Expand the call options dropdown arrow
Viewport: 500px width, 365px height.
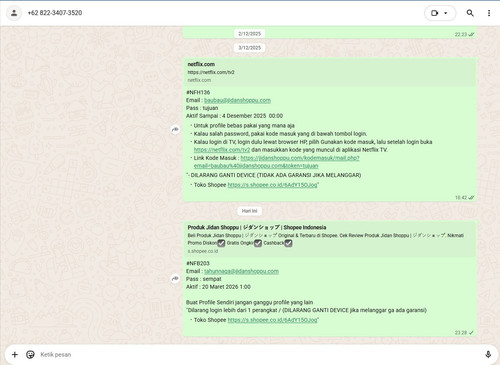446,13
